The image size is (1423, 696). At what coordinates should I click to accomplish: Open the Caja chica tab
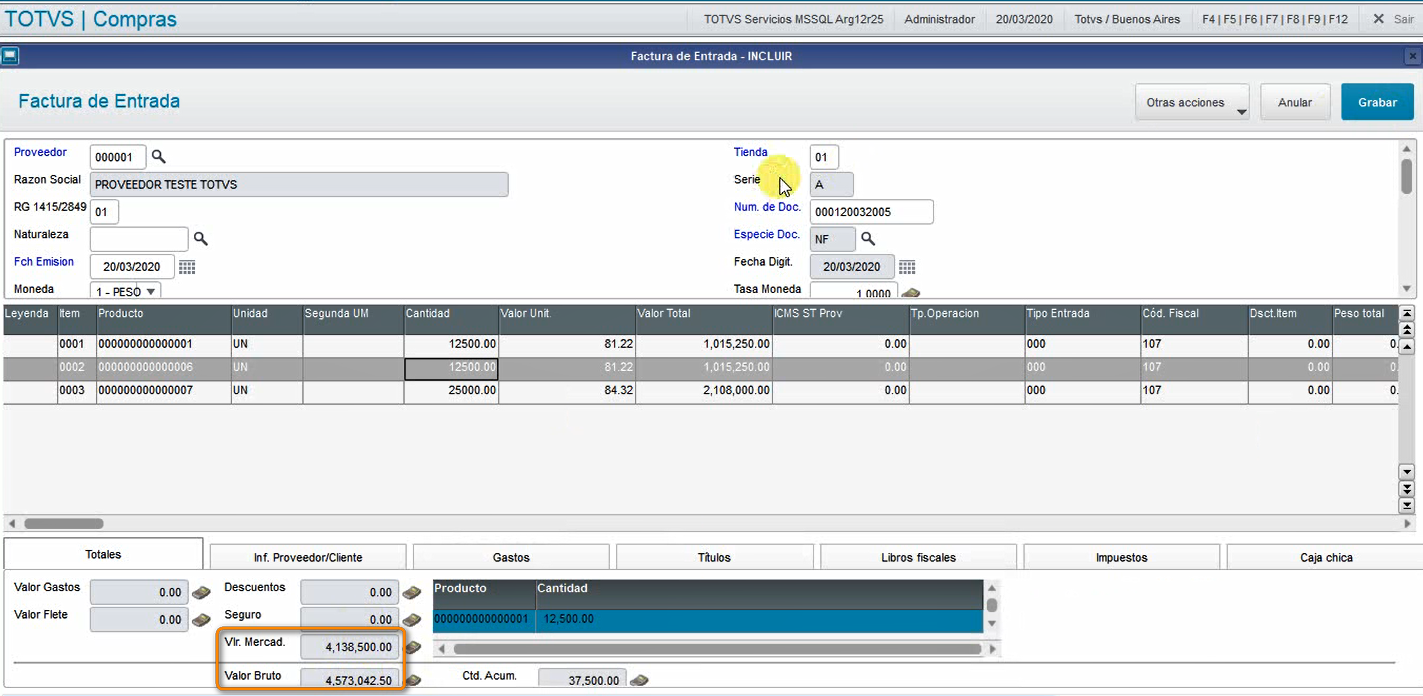coord(1325,557)
